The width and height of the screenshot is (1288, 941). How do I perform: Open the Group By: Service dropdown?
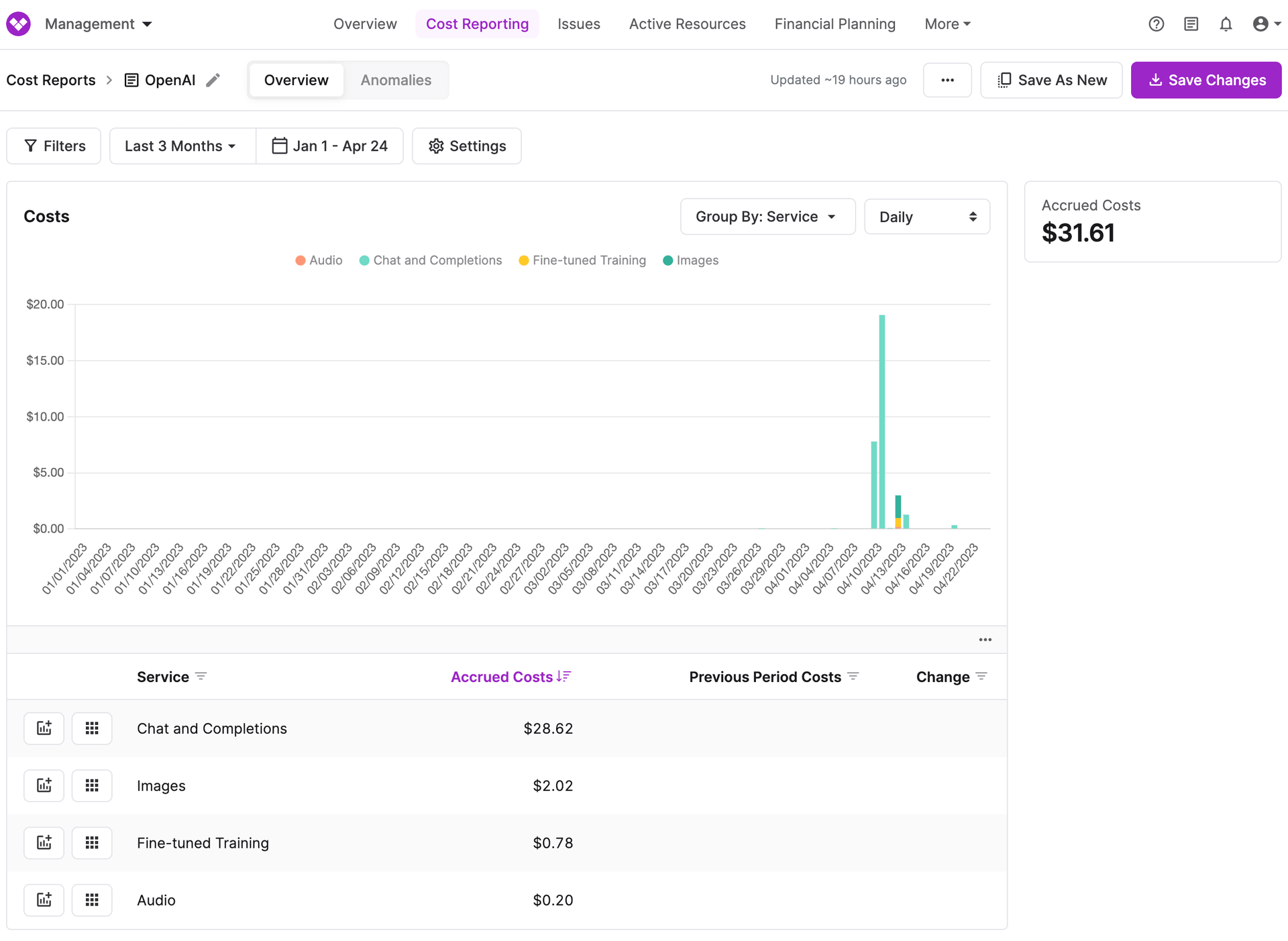pyautogui.click(x=767, y=216)
